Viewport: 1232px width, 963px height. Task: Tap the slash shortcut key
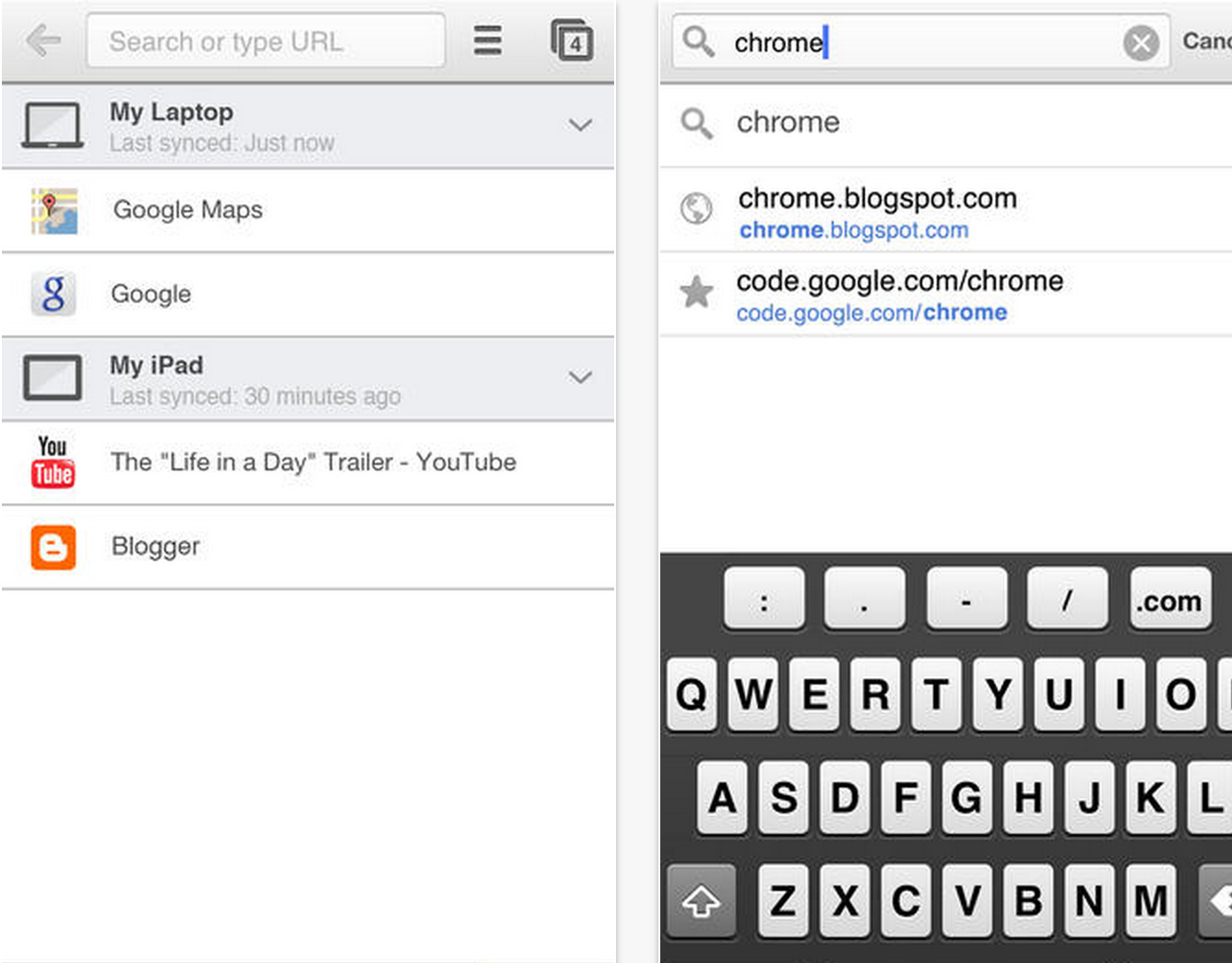1067,600
